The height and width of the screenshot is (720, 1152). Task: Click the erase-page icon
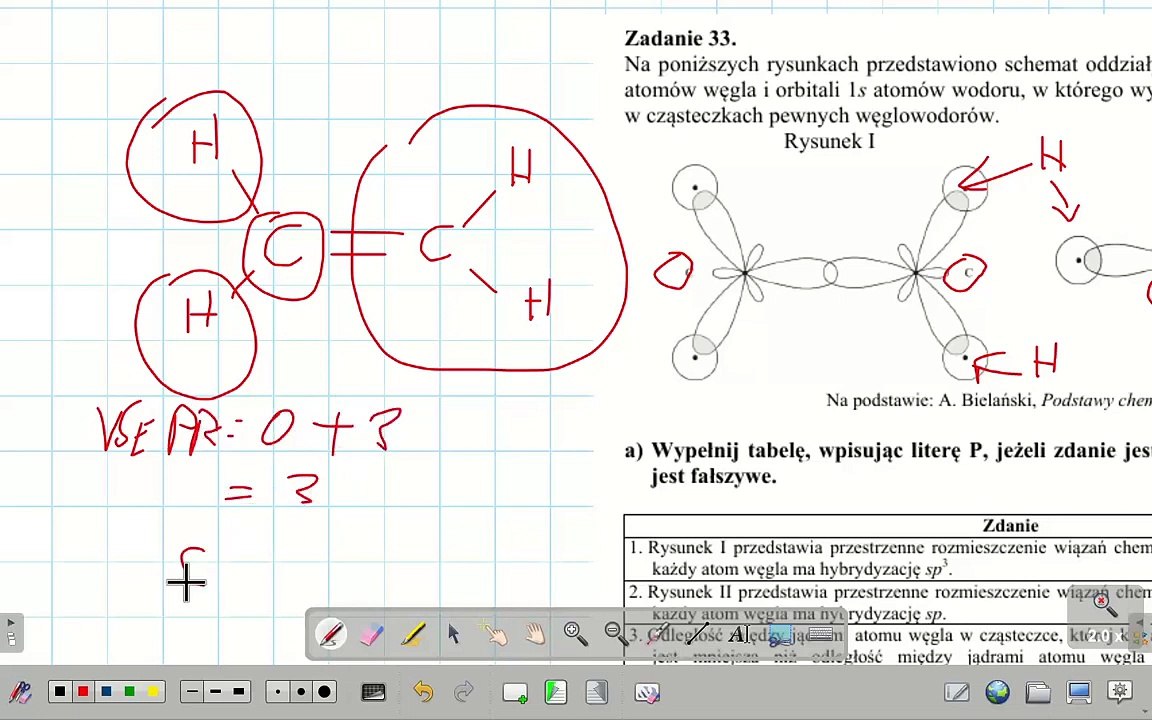647,692
